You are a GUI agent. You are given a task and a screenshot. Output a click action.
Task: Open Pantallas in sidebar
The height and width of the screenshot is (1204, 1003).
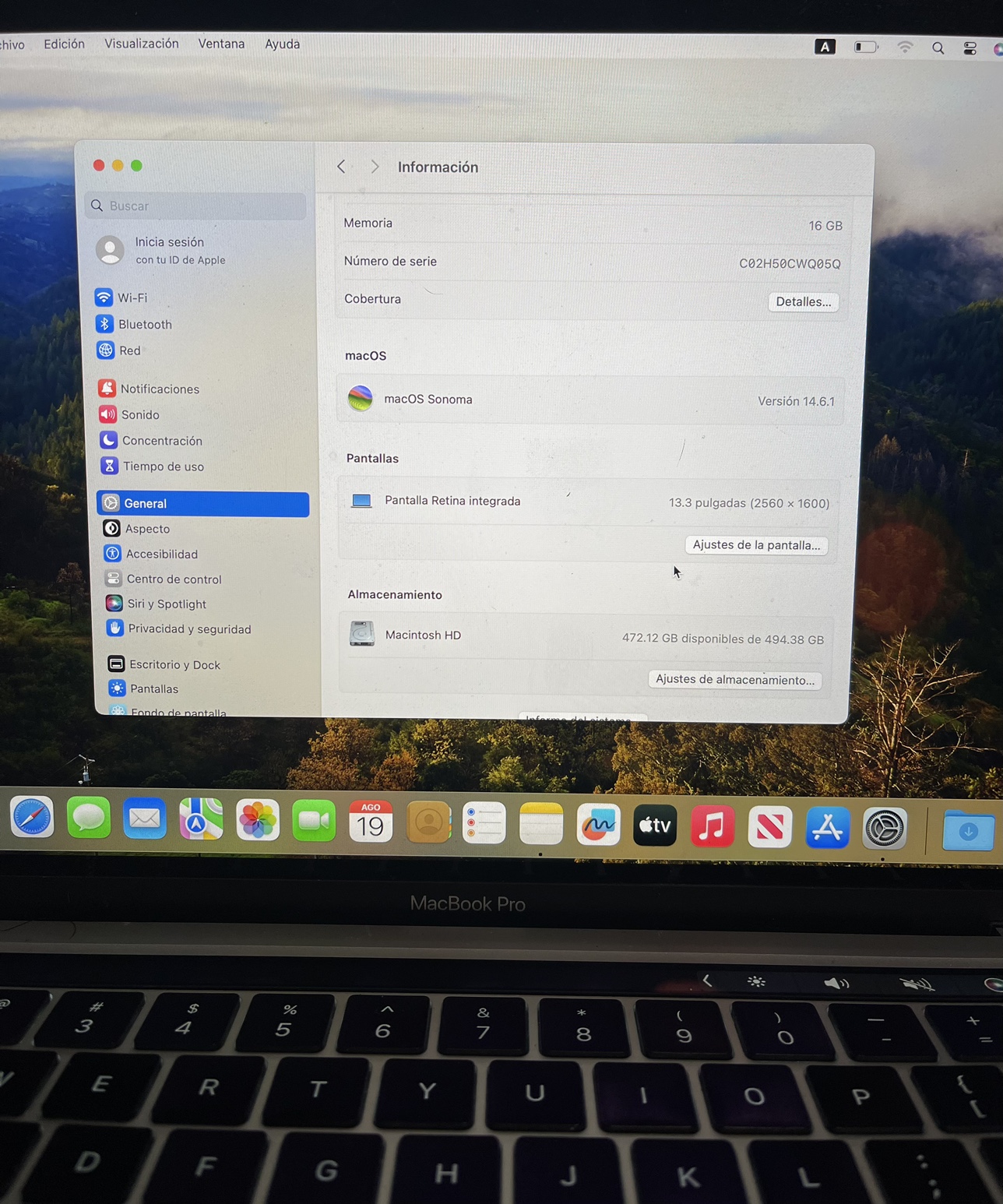(x=143, y=688)
